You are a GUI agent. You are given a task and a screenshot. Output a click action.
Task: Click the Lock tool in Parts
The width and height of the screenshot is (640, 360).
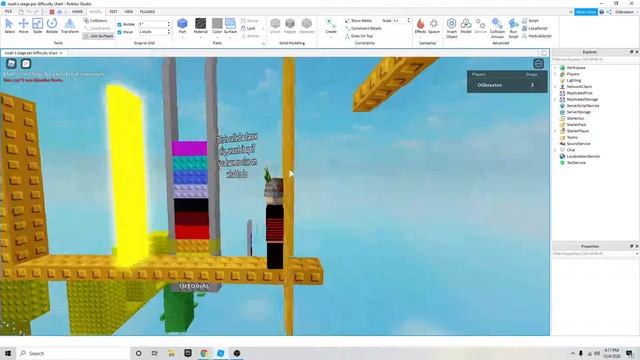tap(248, 28)
